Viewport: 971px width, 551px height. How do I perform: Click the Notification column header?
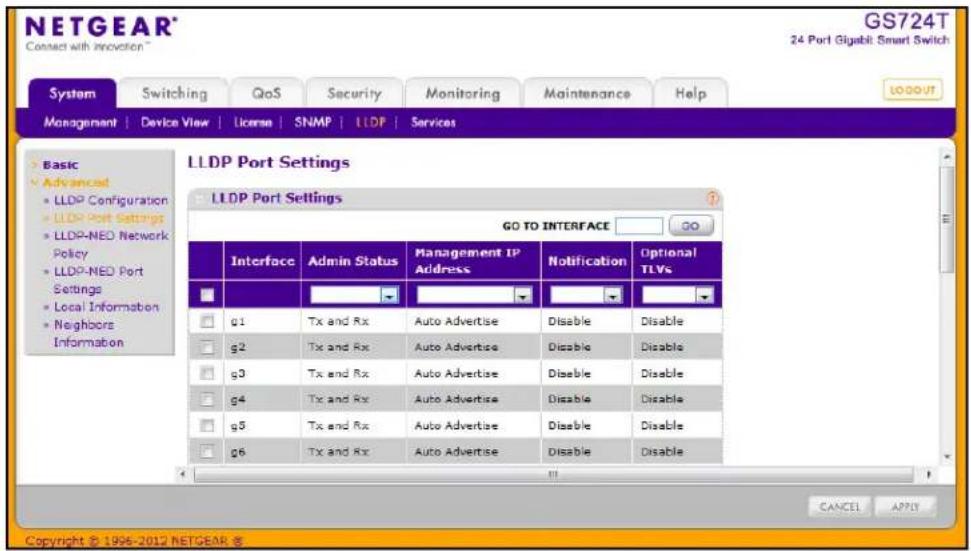pyautogui.click(x=586, y=261)
